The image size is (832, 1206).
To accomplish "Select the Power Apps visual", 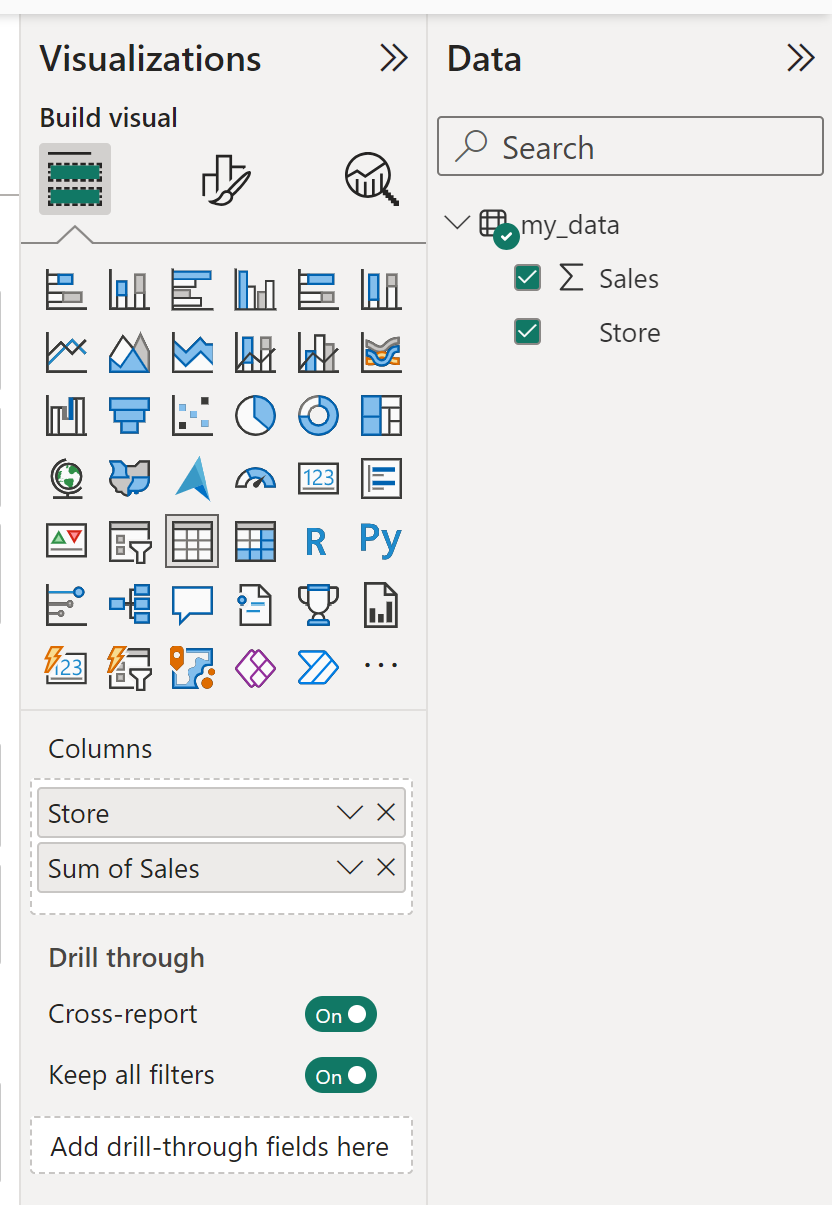I will [x=255, y=666].
